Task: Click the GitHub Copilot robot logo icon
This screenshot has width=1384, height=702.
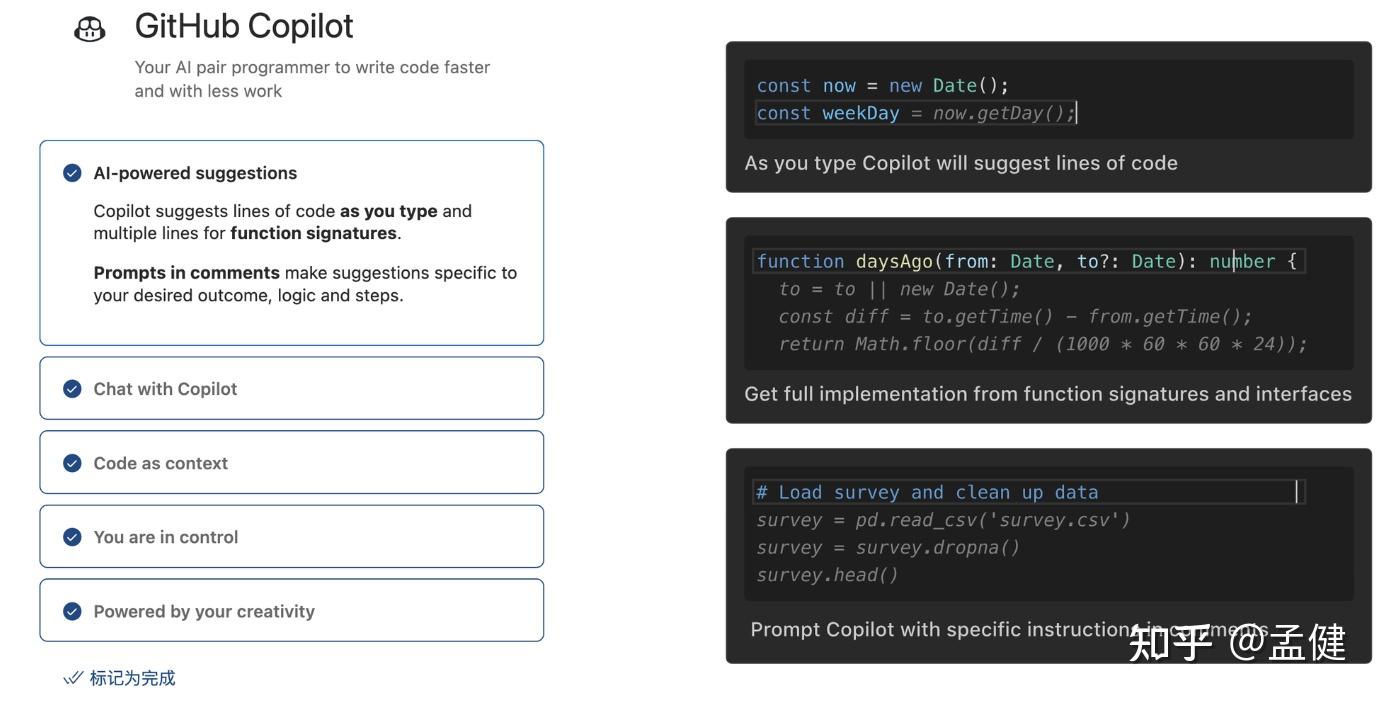Action: 89,28
